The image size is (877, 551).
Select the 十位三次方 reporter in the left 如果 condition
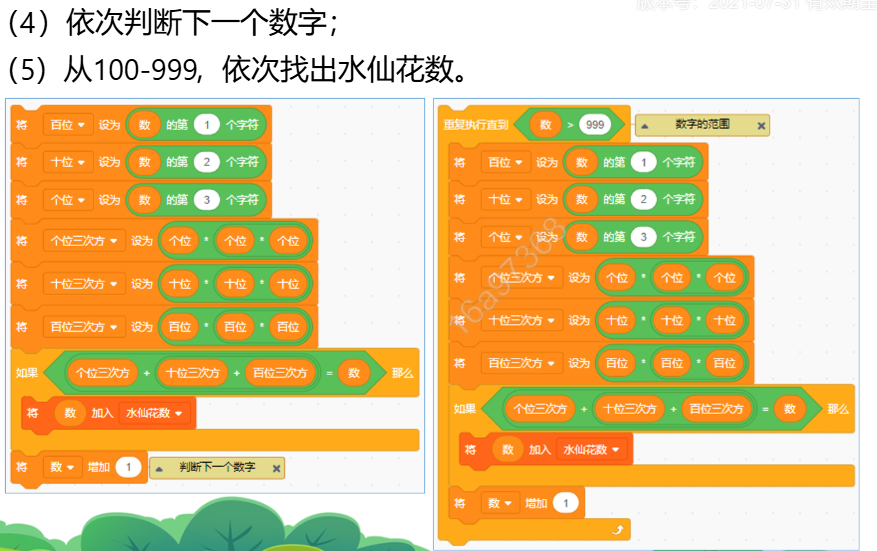point(192,373)
